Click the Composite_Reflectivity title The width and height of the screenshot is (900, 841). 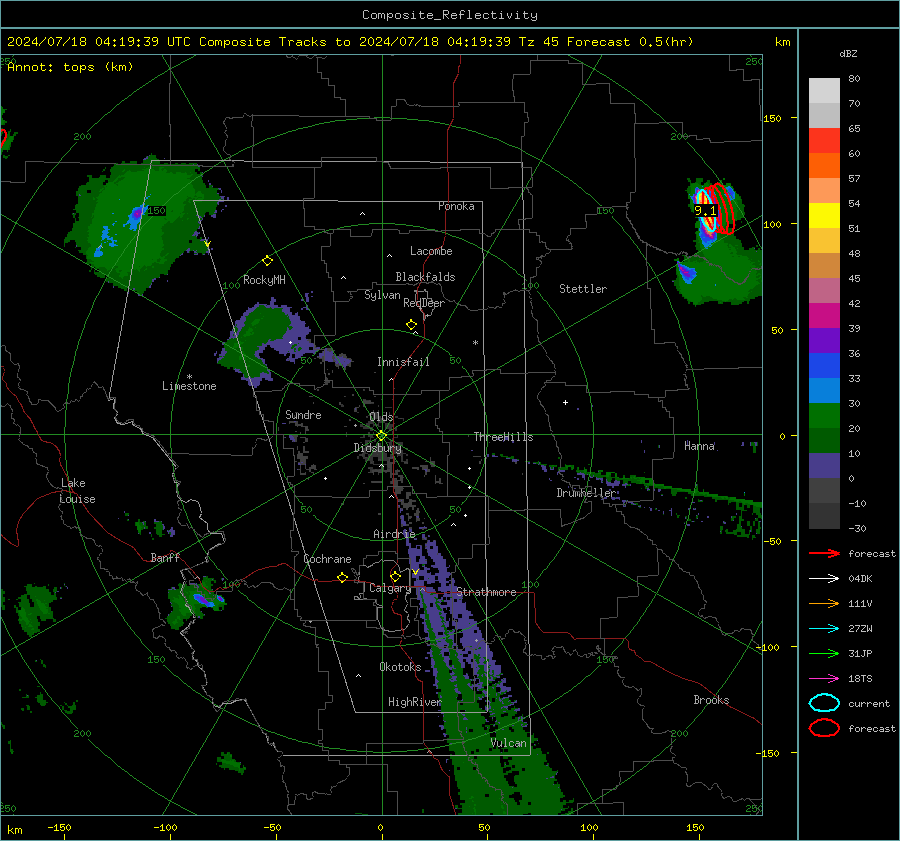[x=449, y=15]
